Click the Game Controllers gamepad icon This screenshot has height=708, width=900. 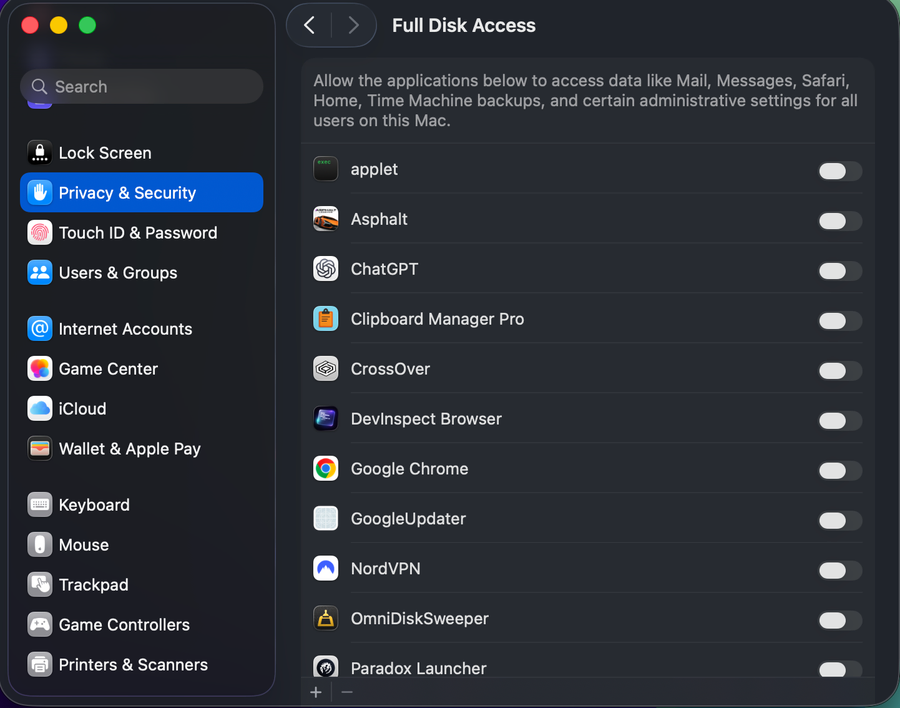coord(40,625)
